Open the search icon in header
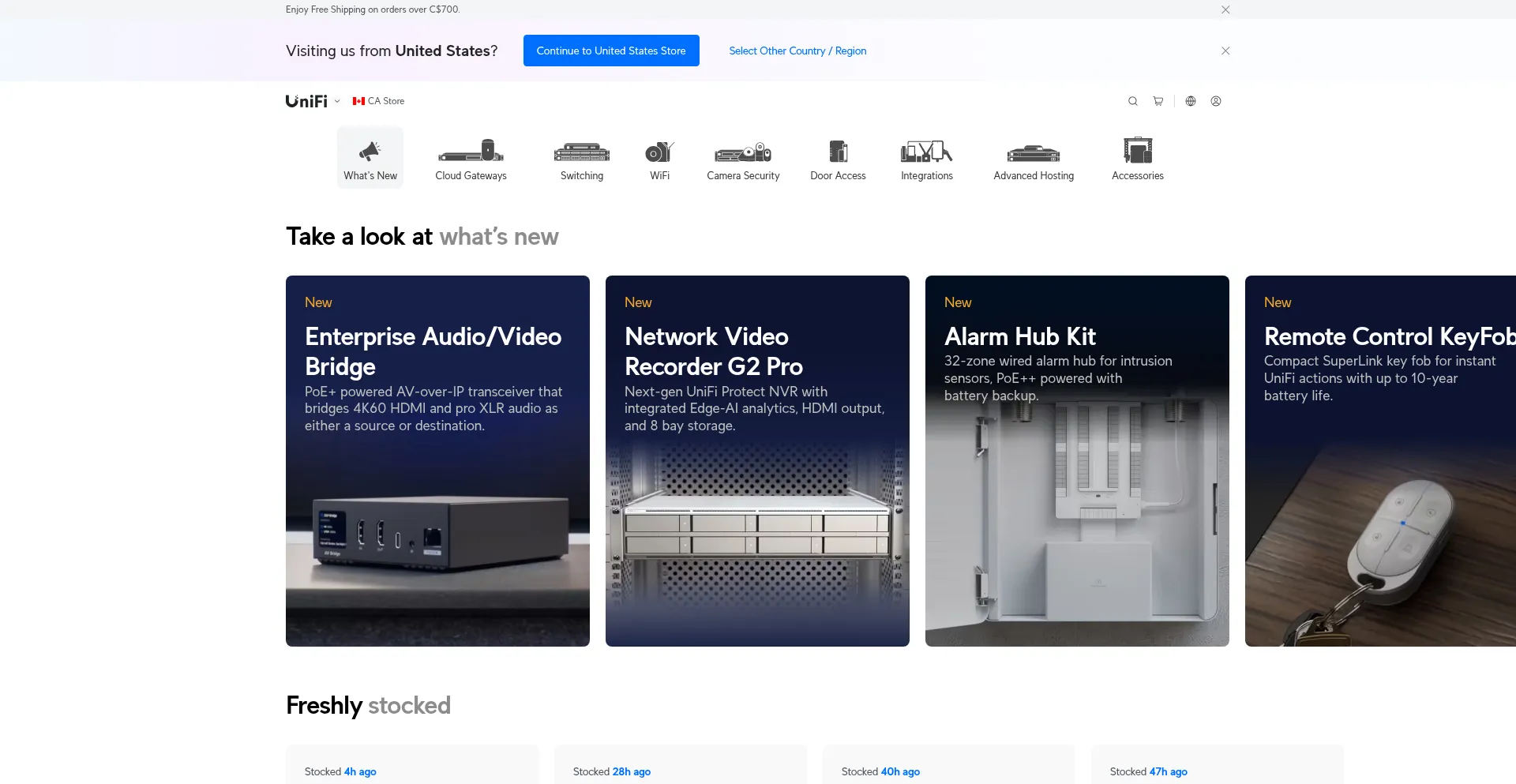This screenshot has width=1516, height=784. (1132, 101)
